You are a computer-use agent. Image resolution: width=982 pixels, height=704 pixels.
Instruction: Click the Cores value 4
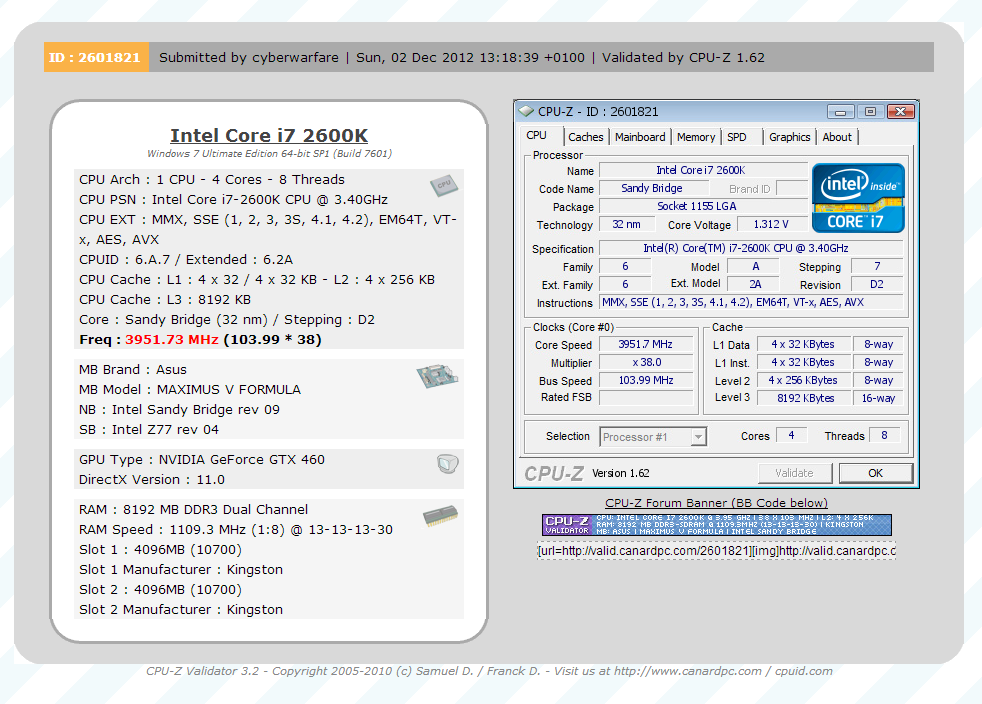791,435
